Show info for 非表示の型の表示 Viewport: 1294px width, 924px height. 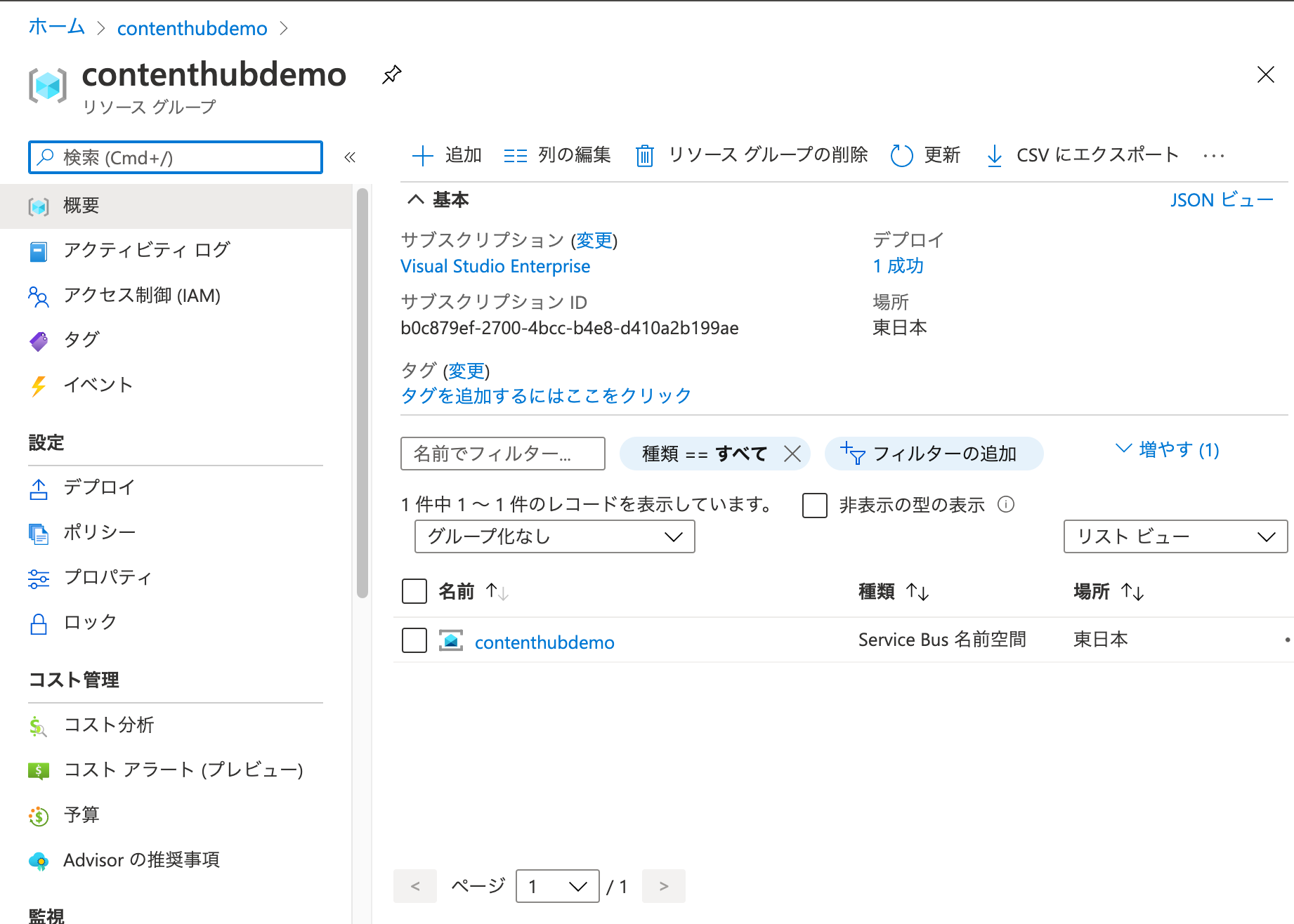pyautogui.click(x=1006, y=504)
